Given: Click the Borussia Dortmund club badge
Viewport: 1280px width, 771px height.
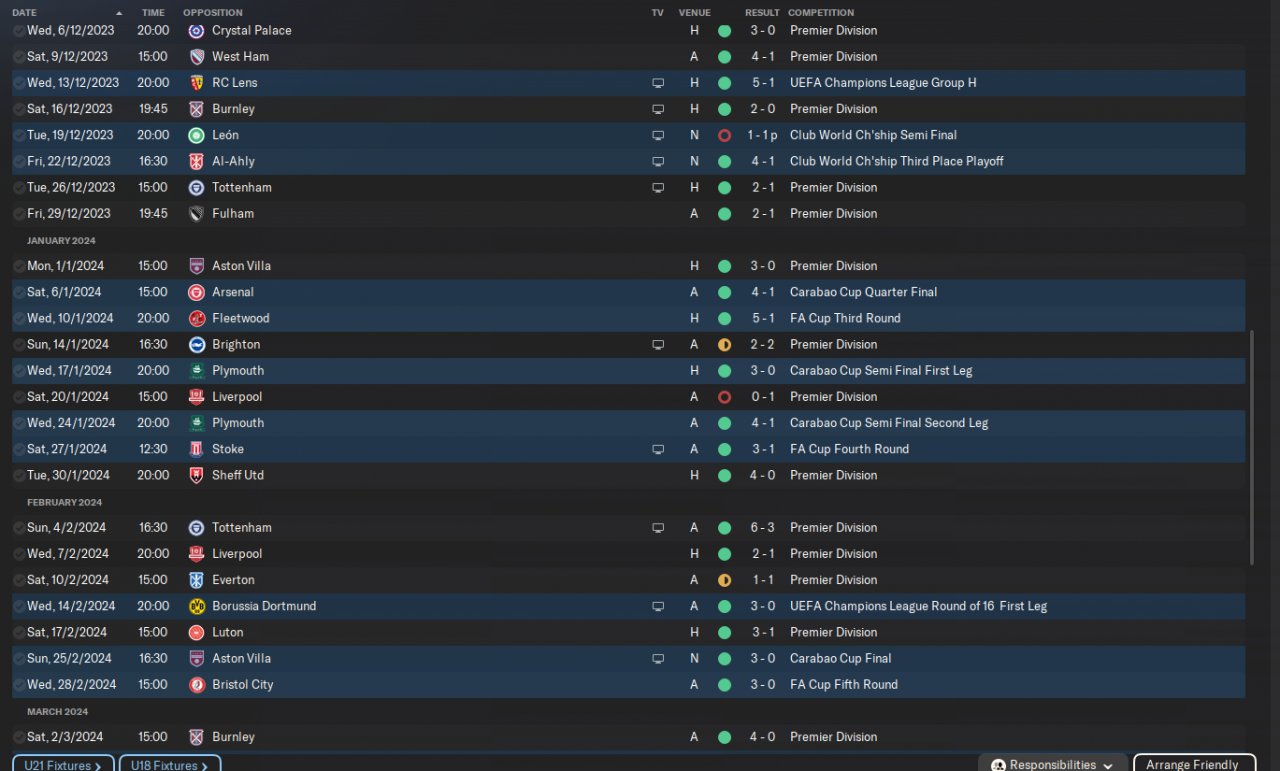Looking at the screenshot, I should pos(196,606).
